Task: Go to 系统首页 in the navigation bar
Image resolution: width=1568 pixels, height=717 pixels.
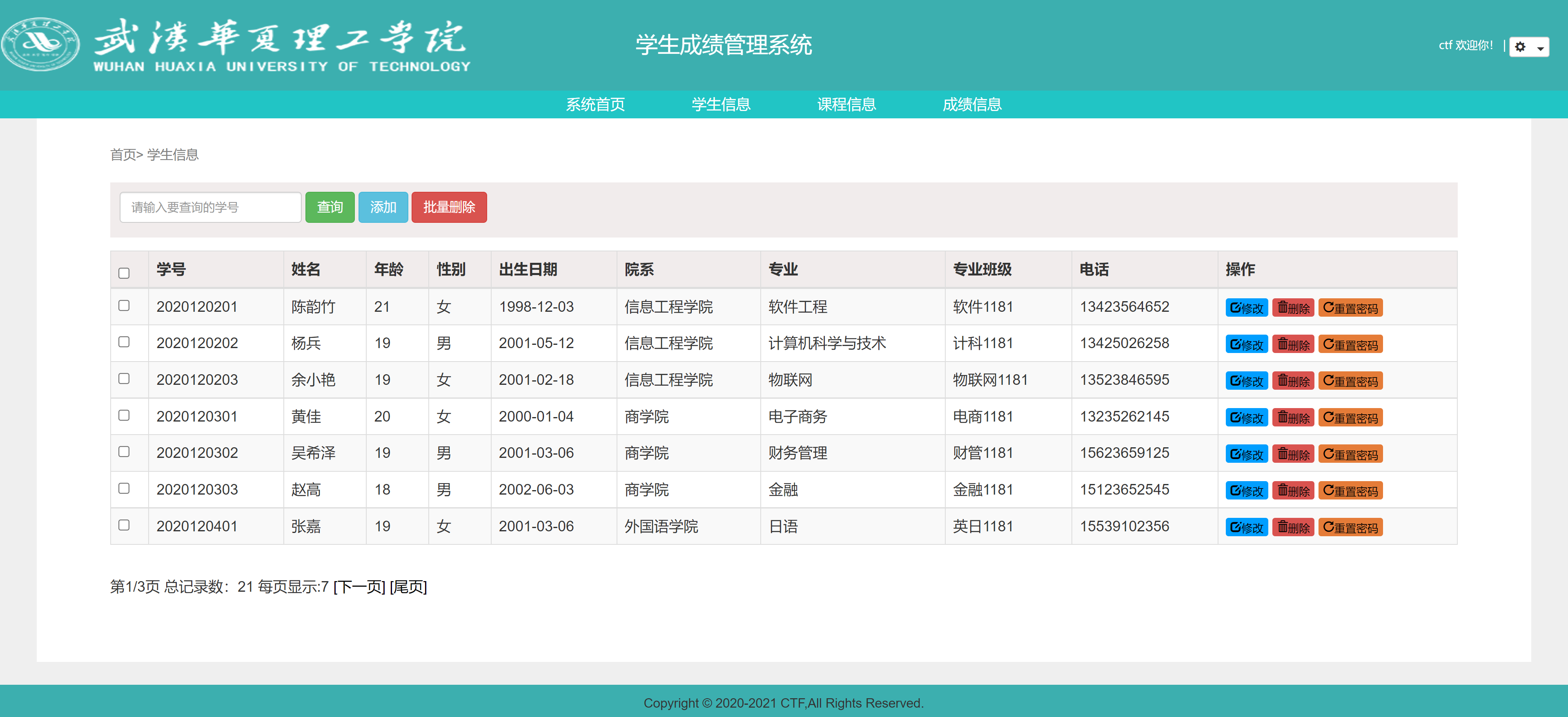Action: tap(595, 104)
